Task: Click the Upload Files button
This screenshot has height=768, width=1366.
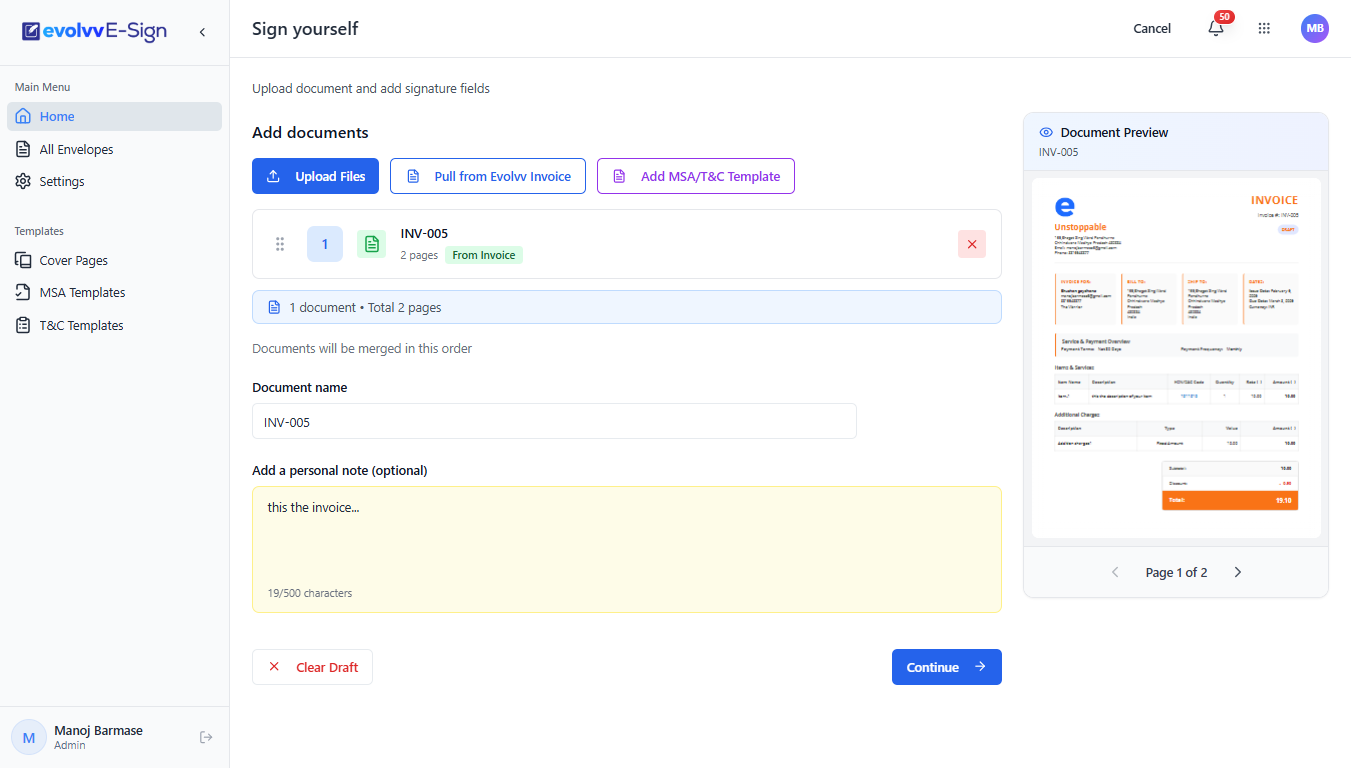Action: [315, 176]
